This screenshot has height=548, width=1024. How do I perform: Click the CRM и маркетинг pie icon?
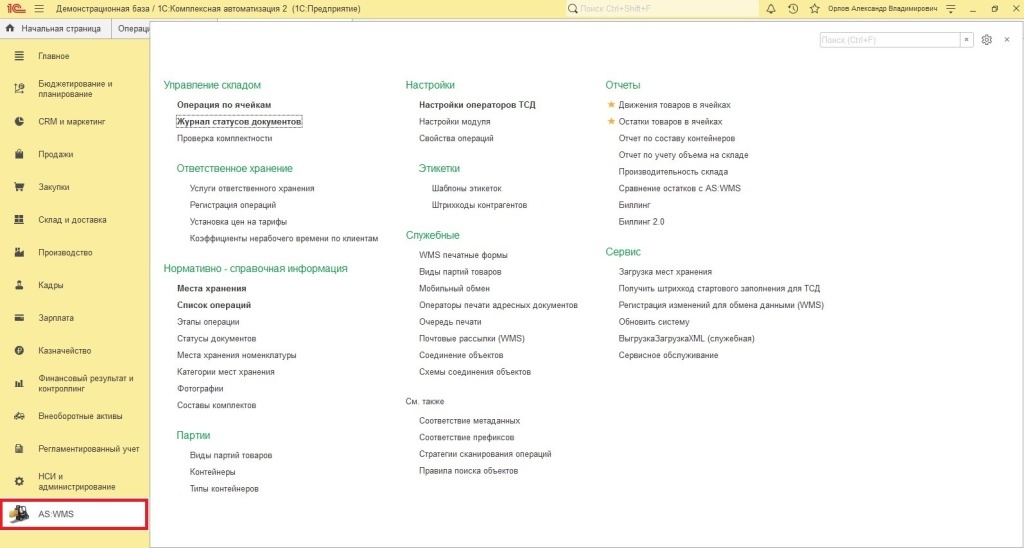click(20, 121)
